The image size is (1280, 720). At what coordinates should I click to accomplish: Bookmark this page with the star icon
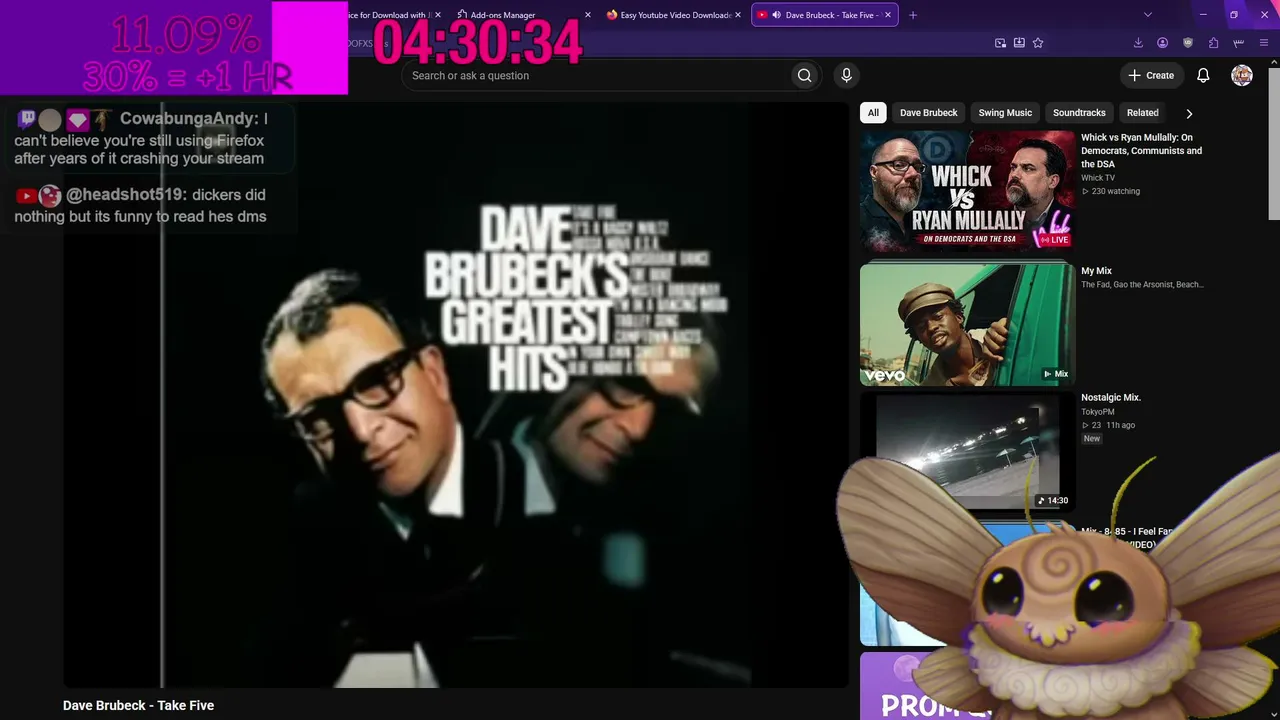[x=1038, y=43]
